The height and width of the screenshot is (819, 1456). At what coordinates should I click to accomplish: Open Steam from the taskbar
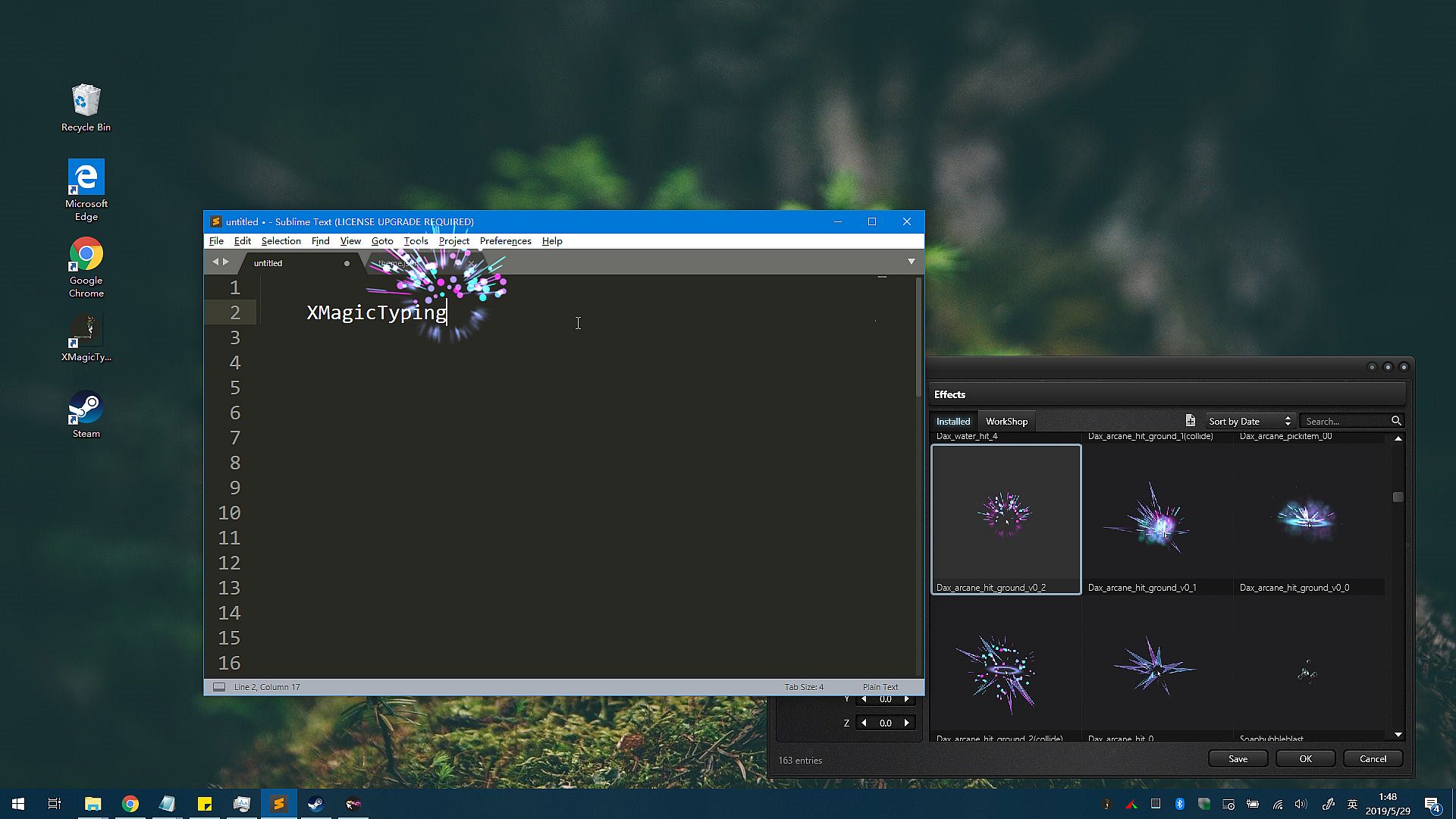(x=316, y=804)
